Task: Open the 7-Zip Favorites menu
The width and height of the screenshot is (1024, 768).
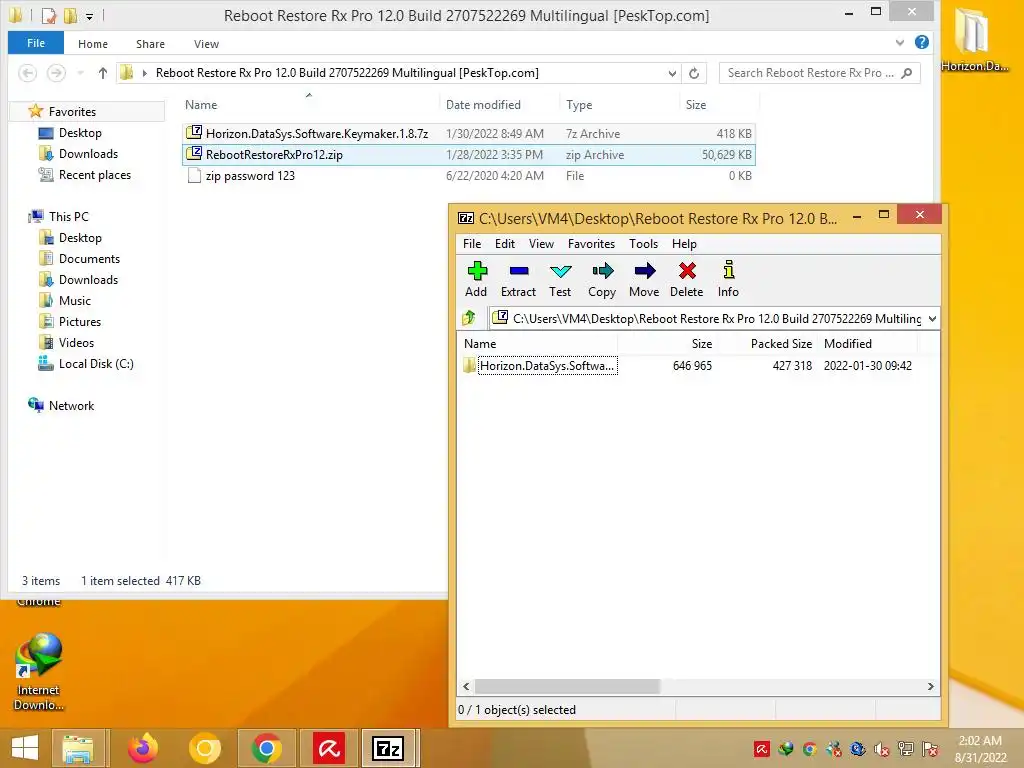Action: pos(591,244)
